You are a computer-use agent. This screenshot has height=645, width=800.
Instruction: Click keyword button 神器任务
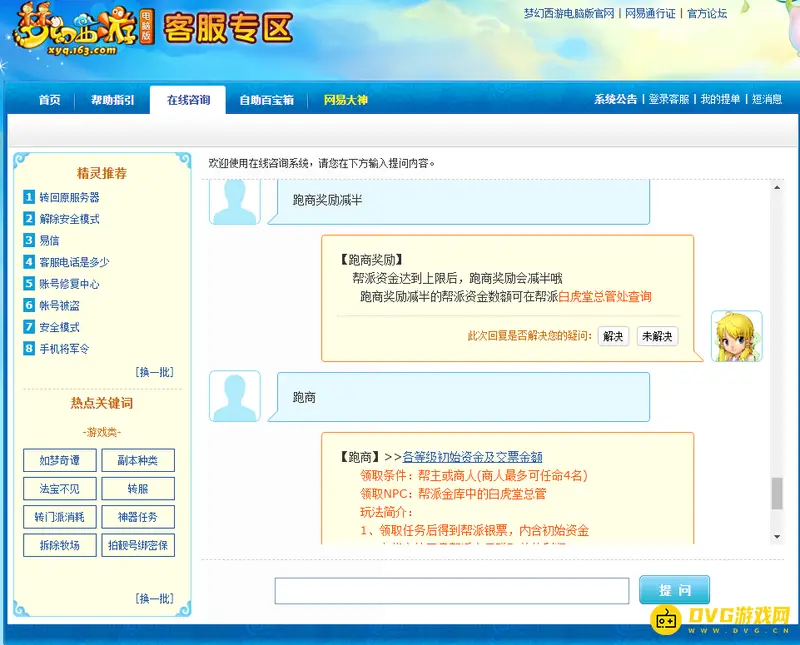[138, 517]
